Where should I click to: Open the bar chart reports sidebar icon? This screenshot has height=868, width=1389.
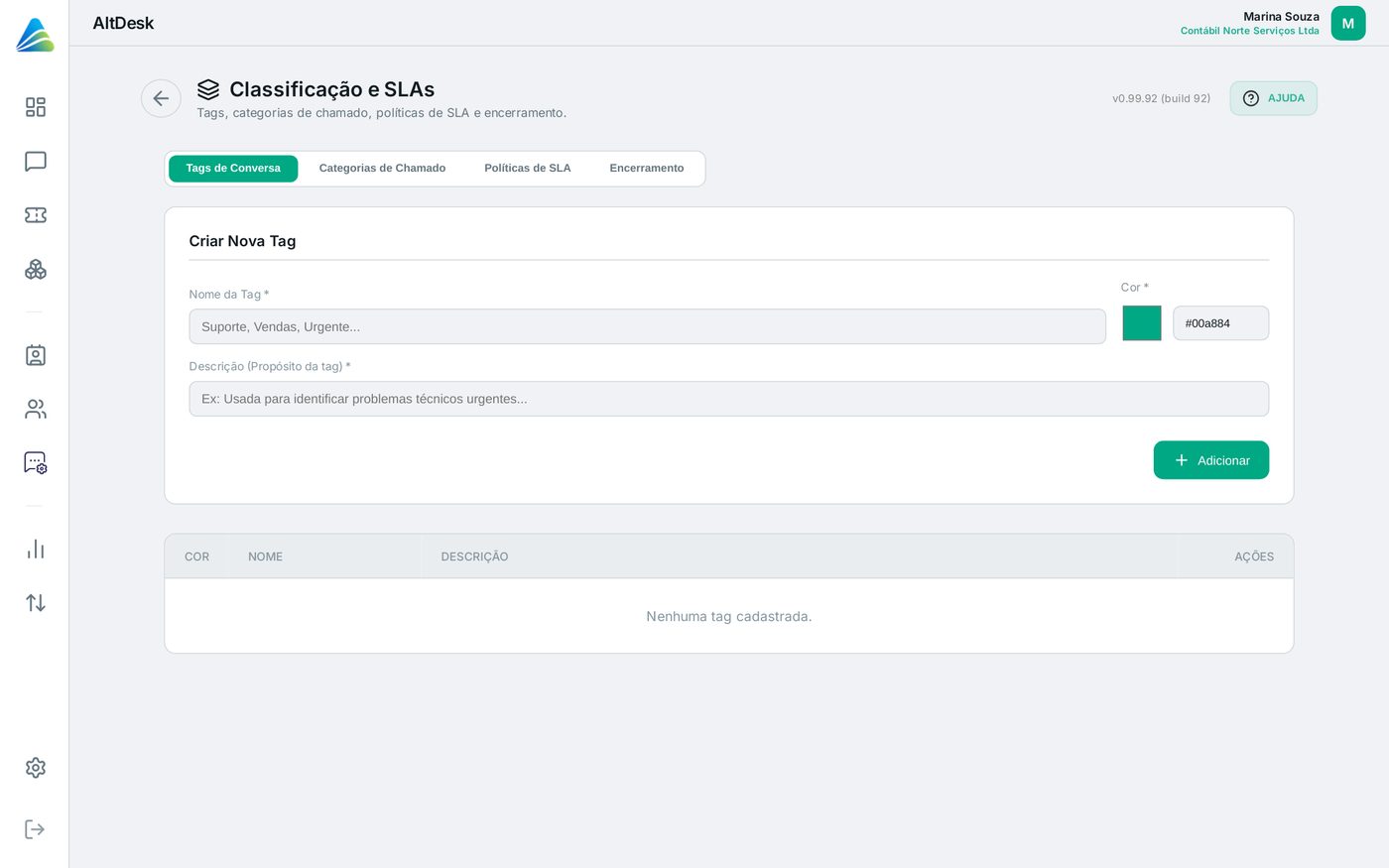36,549
